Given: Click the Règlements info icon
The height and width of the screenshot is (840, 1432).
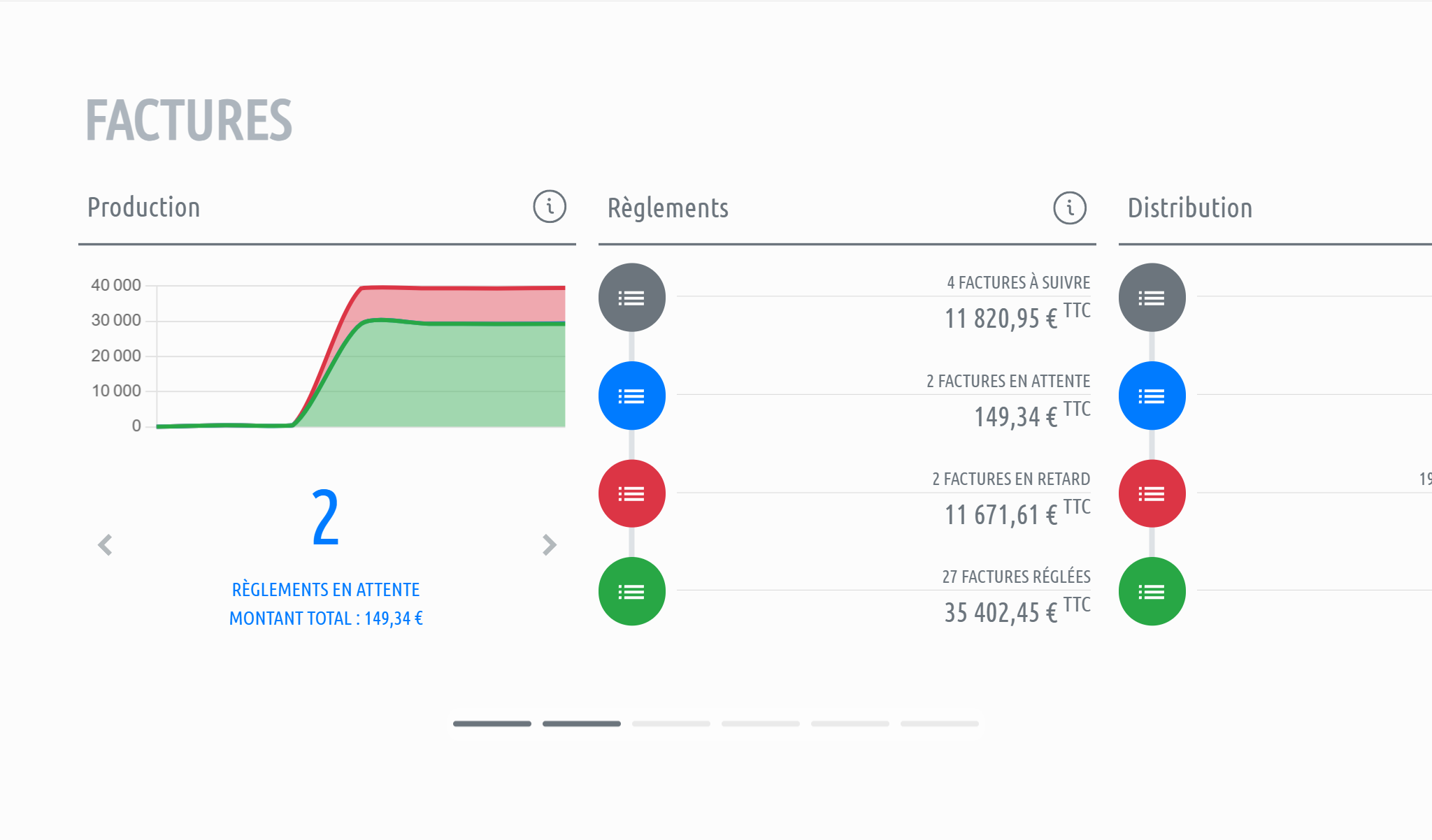Looking at the screenshot, I should (1070, 208).
